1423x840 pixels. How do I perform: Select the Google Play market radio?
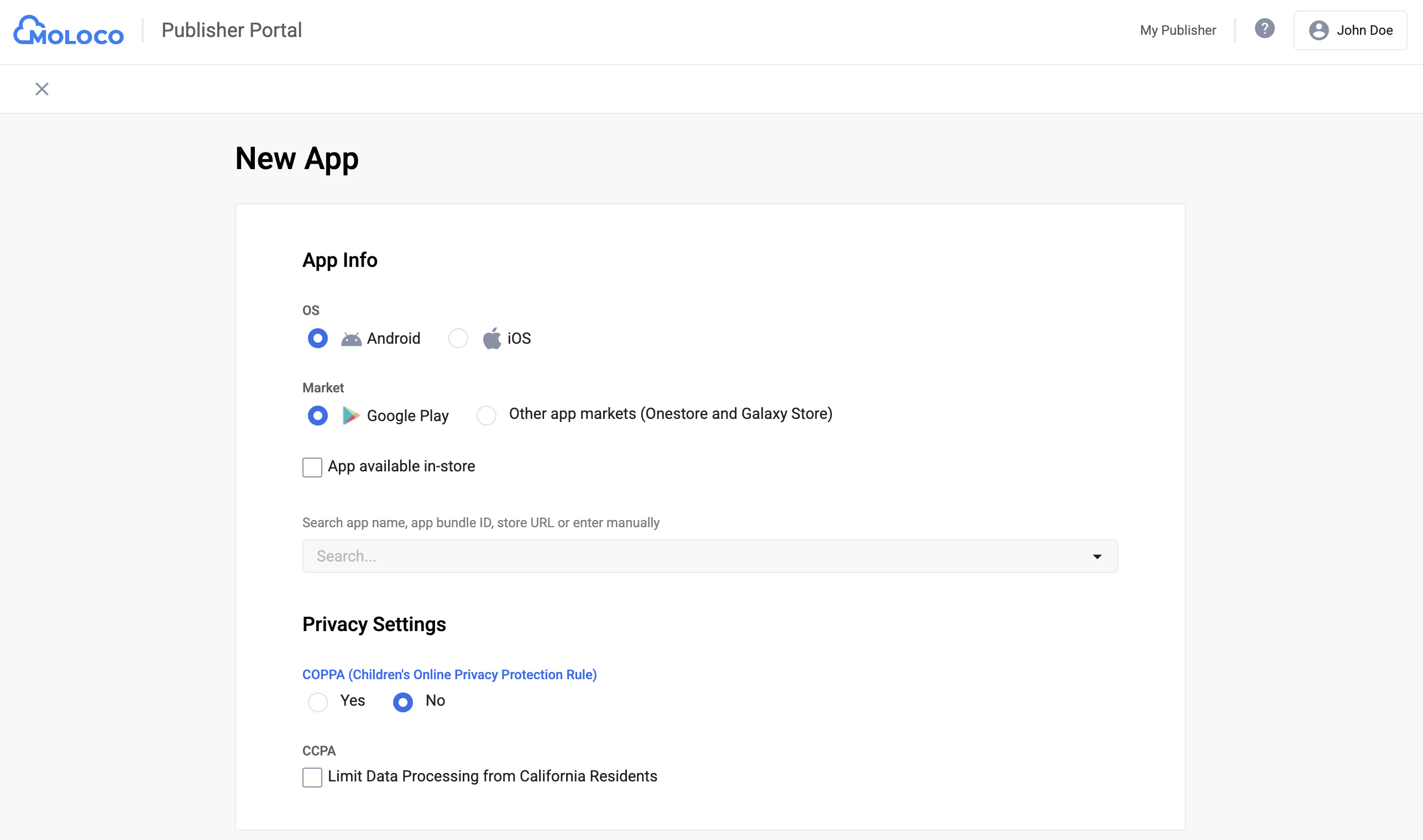tap(318, 416)
